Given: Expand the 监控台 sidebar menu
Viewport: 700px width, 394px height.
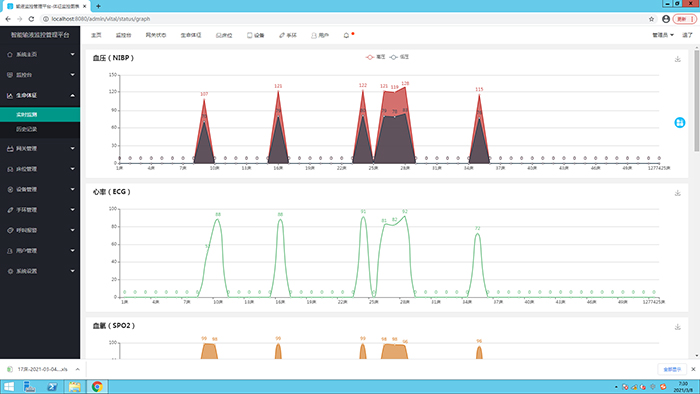Looking at the screenshot, I should [40, 75].
